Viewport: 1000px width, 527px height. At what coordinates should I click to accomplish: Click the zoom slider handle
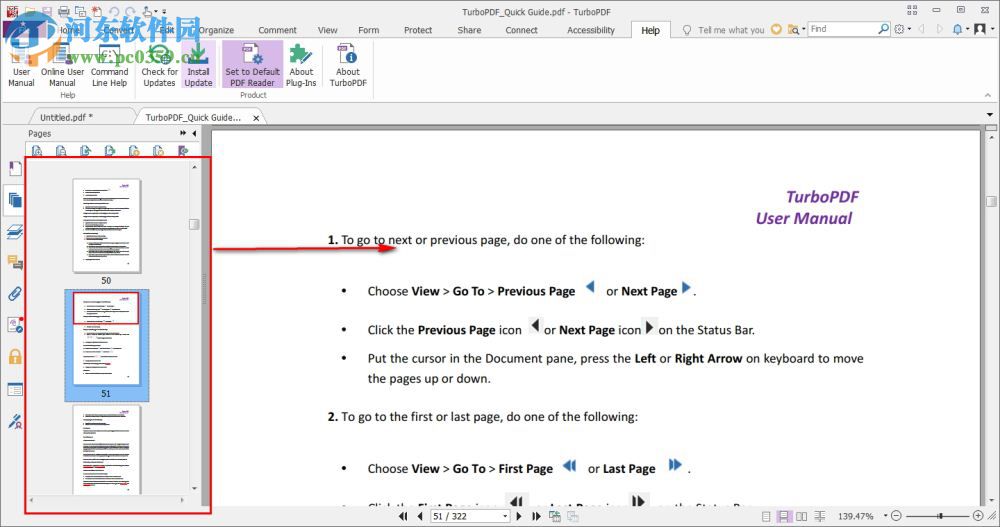coord(940,516)
